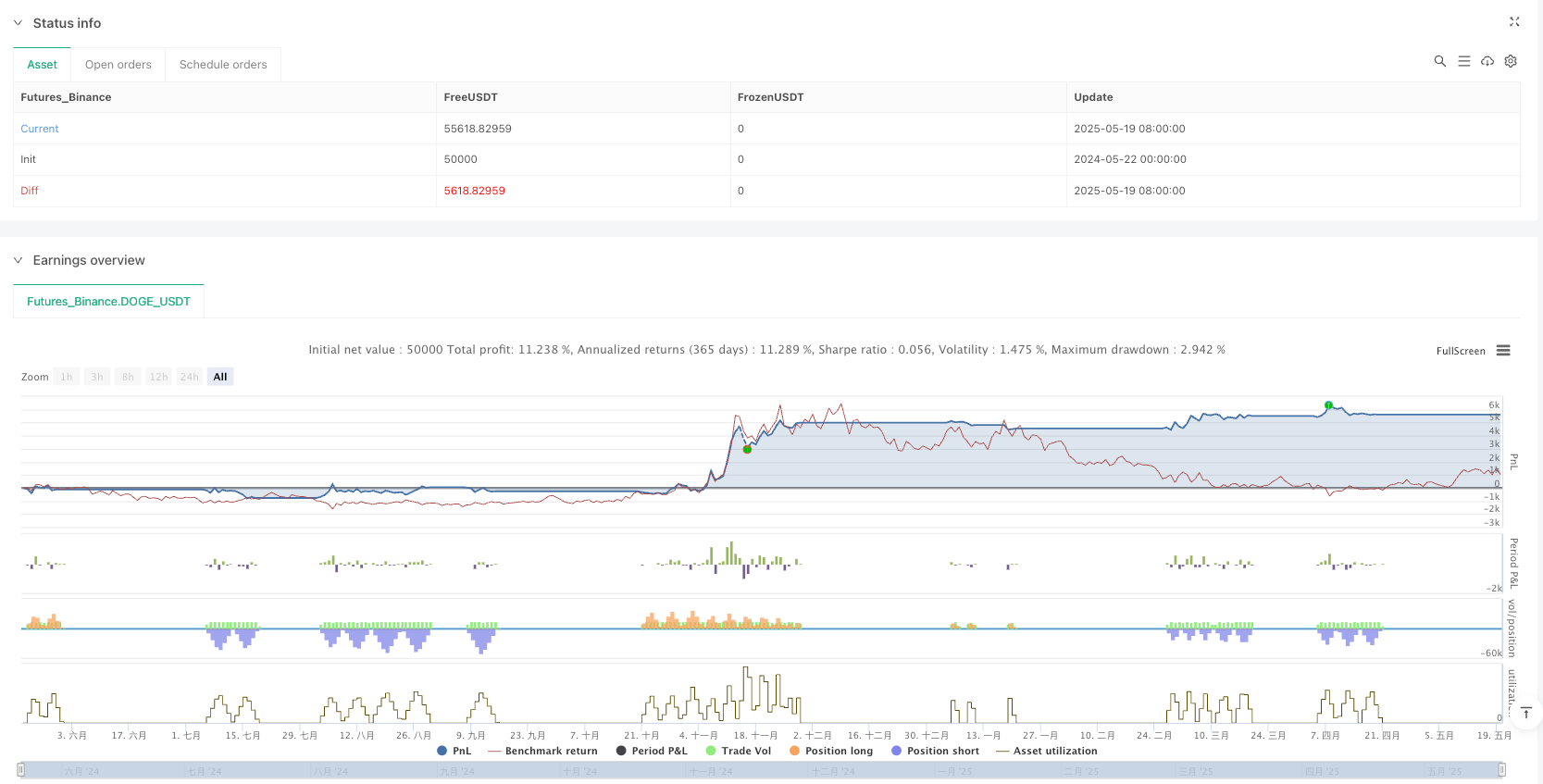
Task: Switch to the Open orders tab
Action: pyautogui.click(x=118, y=65)
